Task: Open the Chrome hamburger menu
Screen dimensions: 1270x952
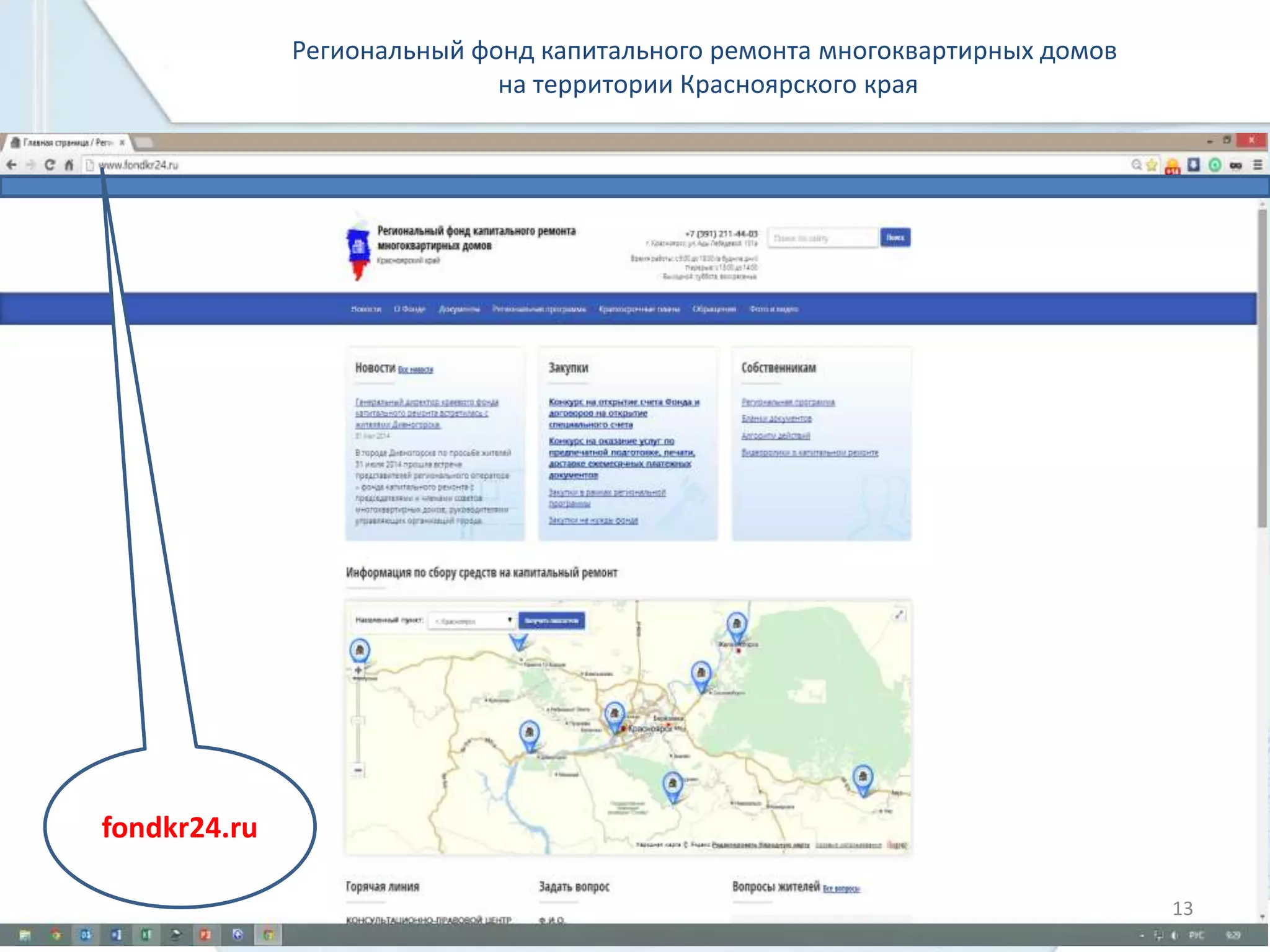Action: click(x=1258, y=165)
